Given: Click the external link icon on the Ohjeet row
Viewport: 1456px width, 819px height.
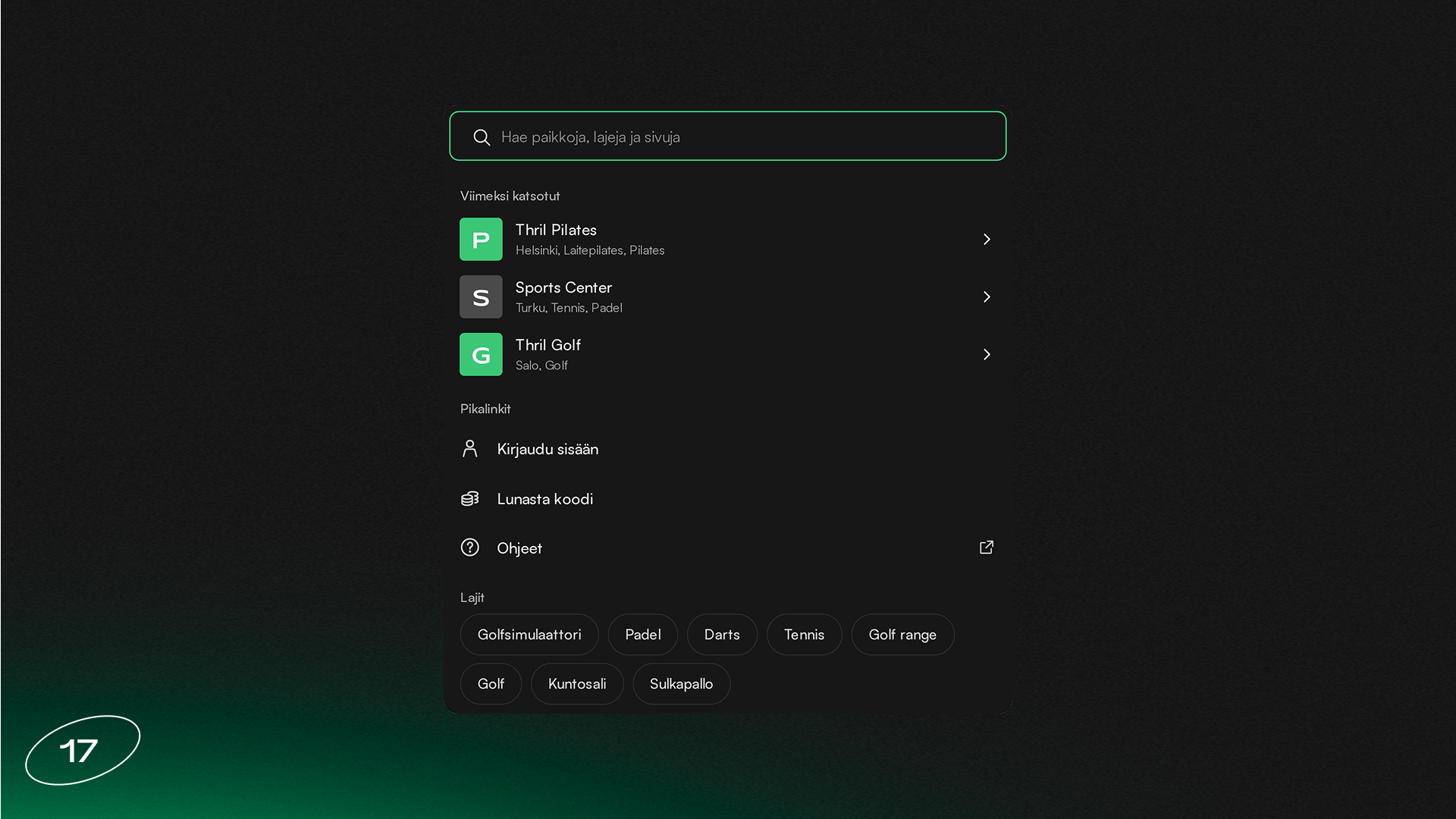Looking at the screenshot, I should click(x=987, y=548).
